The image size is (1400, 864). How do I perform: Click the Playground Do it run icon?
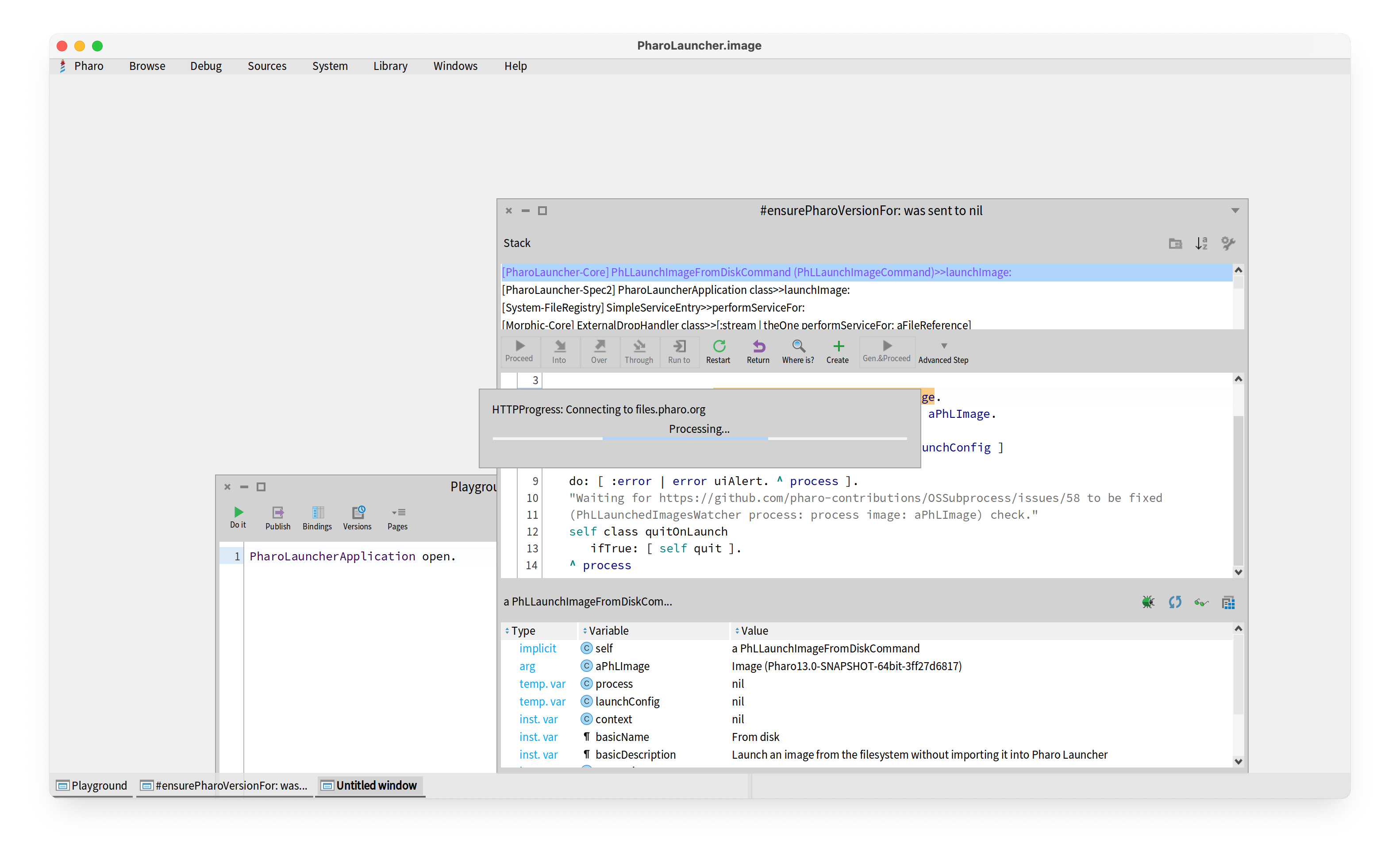click(x=238, y=513)
